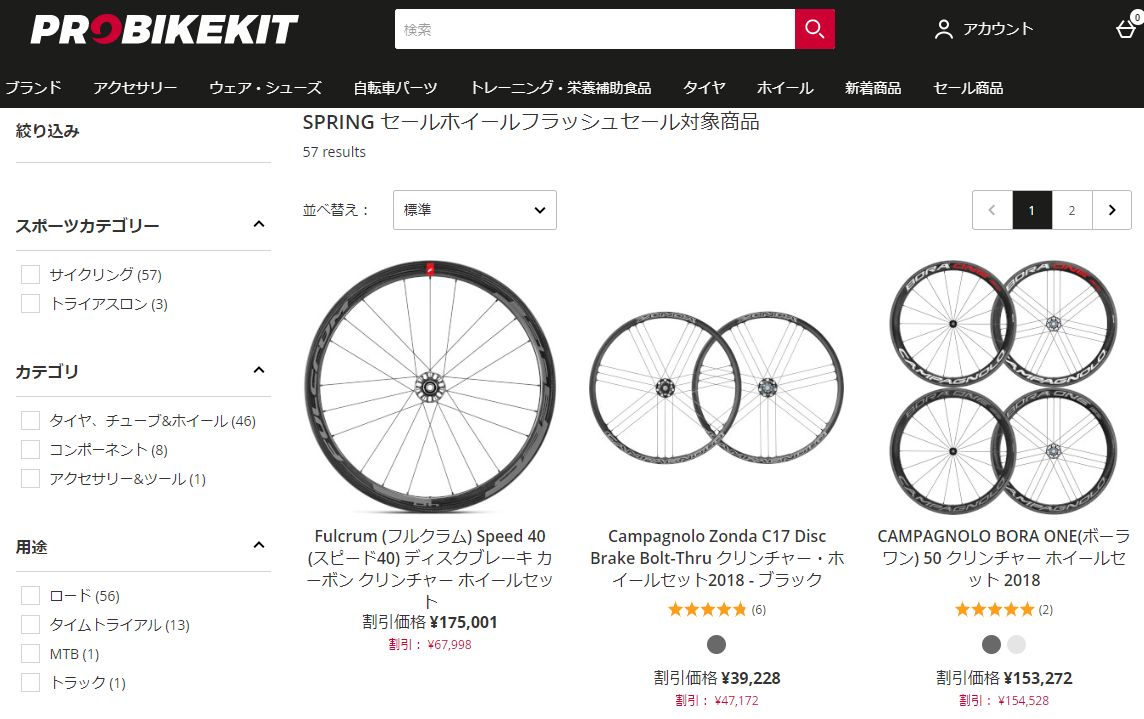Click the Campagnolo Zonda wheelset thumbnail
Viewport: 1144px width, 719px height.
click(716, 385)
